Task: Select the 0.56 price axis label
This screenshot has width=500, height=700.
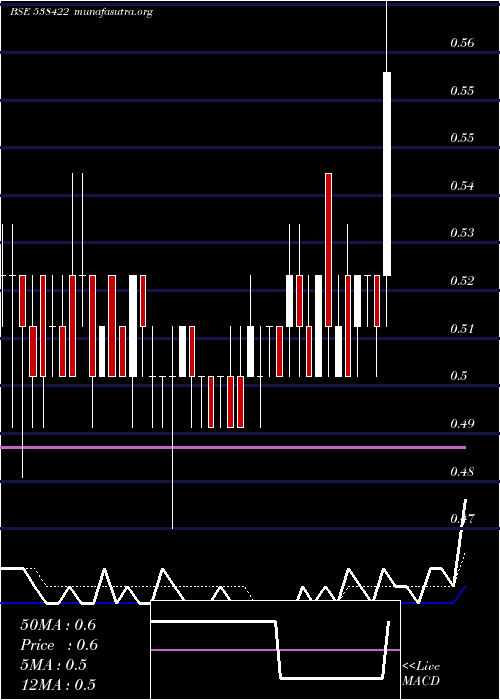Action: pos(462,43)
